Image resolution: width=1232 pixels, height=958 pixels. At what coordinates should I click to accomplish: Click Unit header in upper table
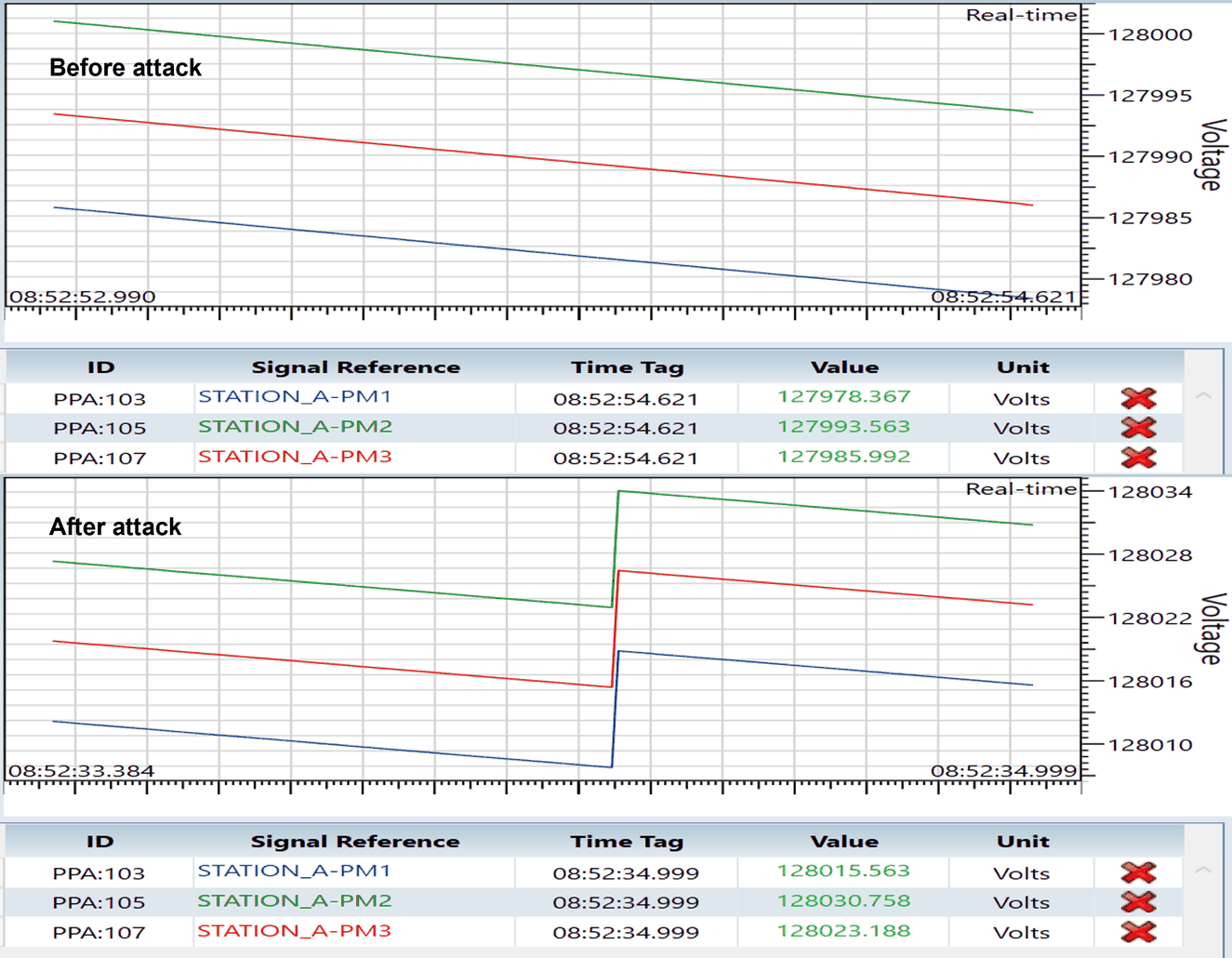click(1023, 367)
